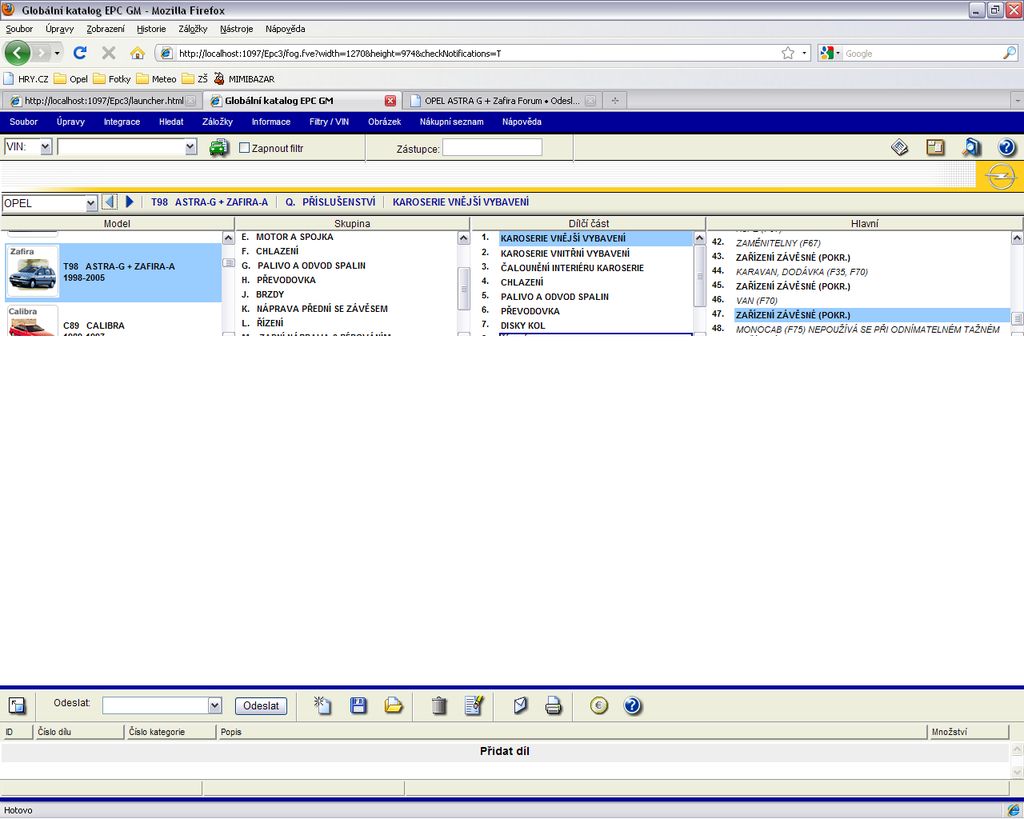Open the Nákupní seznam menu
This screenshot has height=819, width=1024.
451,122
